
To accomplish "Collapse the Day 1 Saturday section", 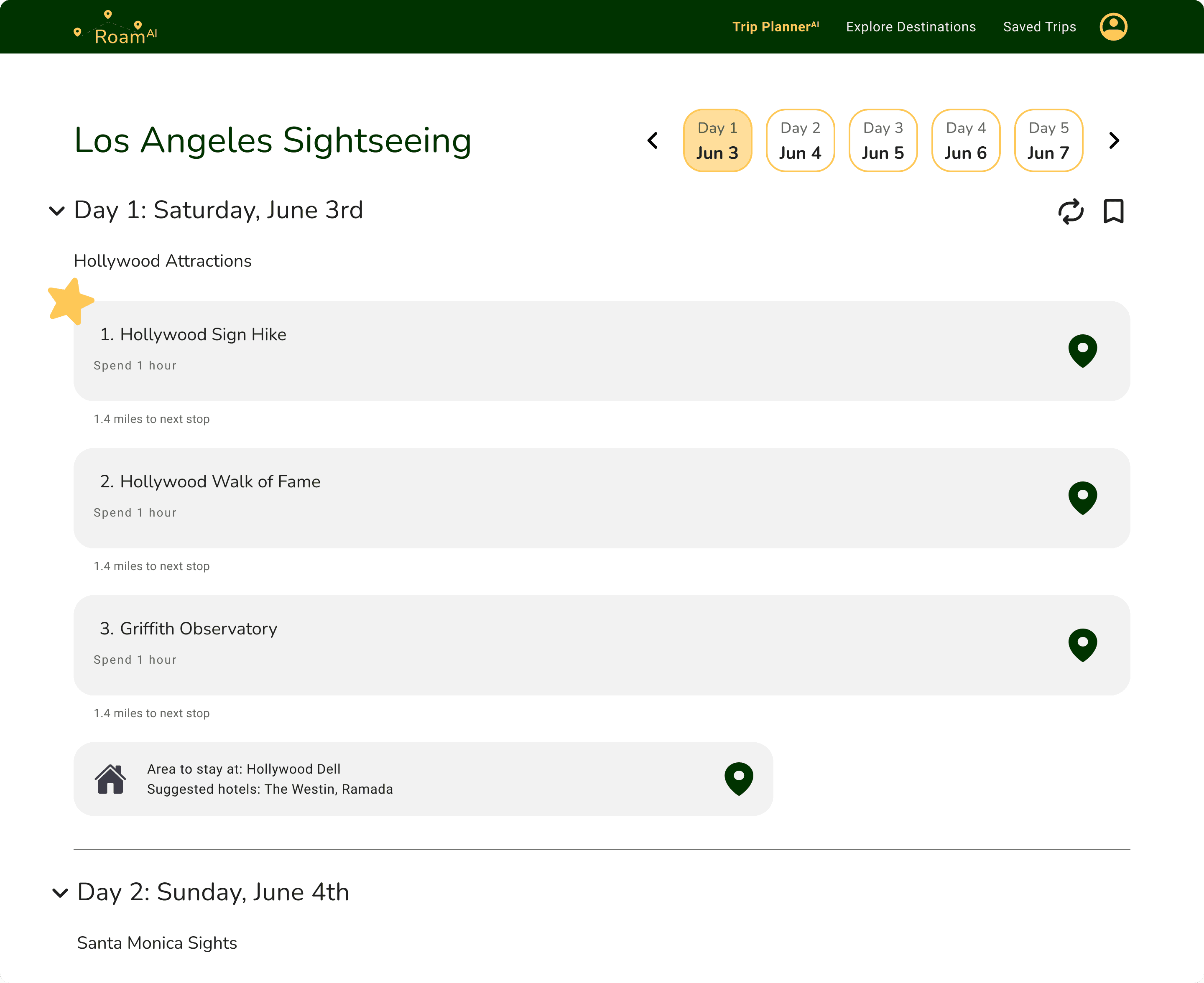I will [x=56, y=211].
